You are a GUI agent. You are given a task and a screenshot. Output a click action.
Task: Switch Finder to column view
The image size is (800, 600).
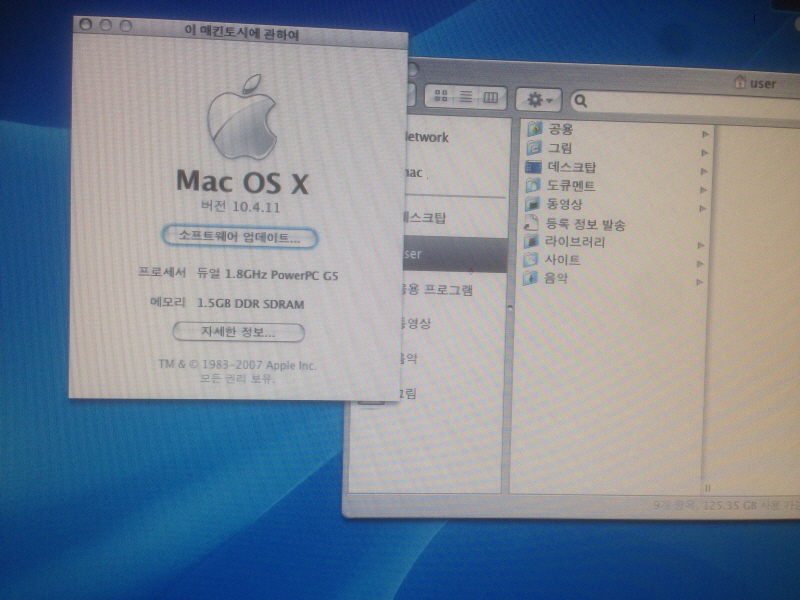click(x=490, y=97)
